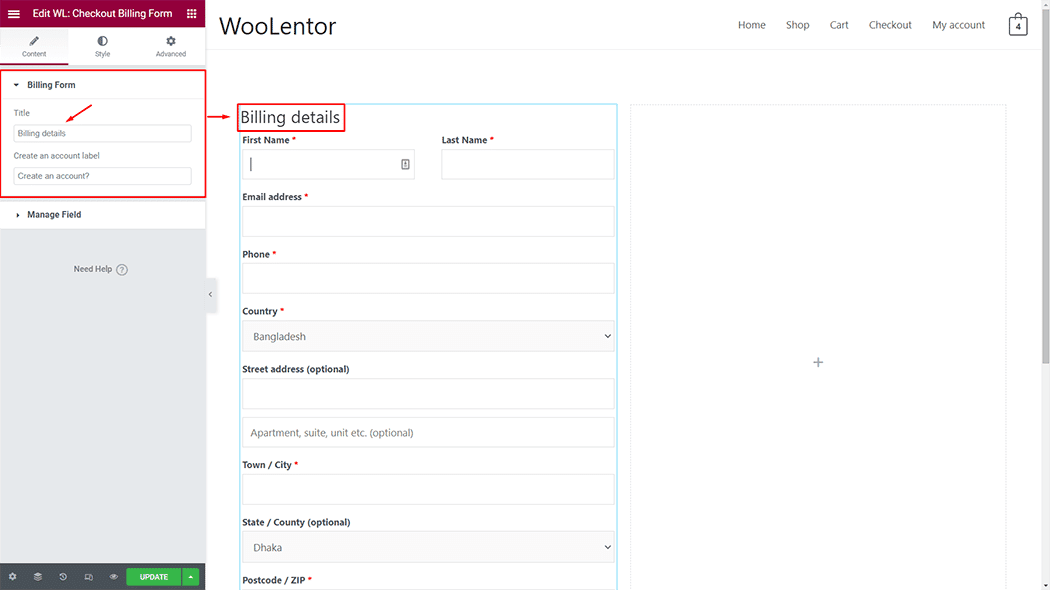Open the Country dropdown showing Bangladesh

(x=428, y=337)
